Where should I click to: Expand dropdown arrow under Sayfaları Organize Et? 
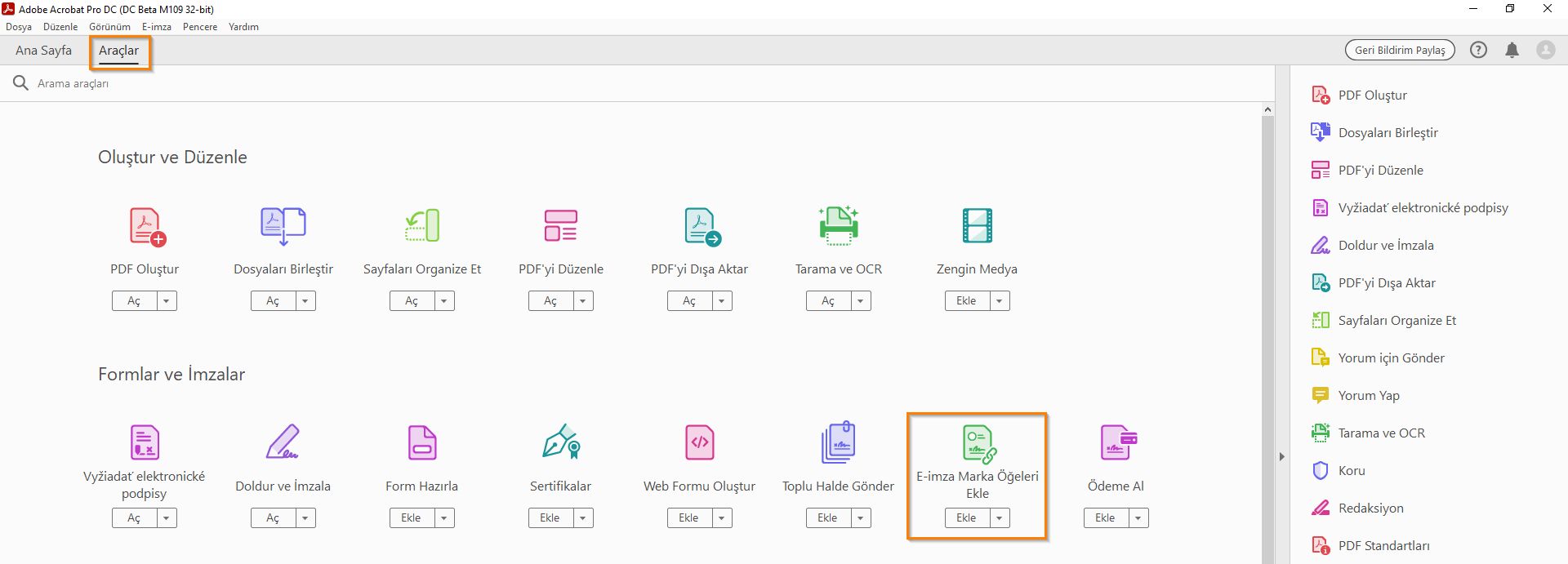[x=444, y=301]
